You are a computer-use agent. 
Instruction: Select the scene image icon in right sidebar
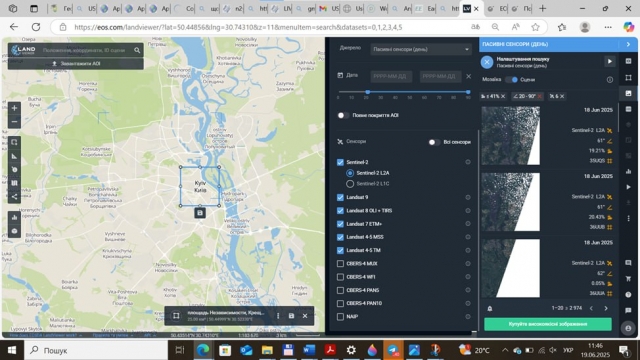[628, 93]
